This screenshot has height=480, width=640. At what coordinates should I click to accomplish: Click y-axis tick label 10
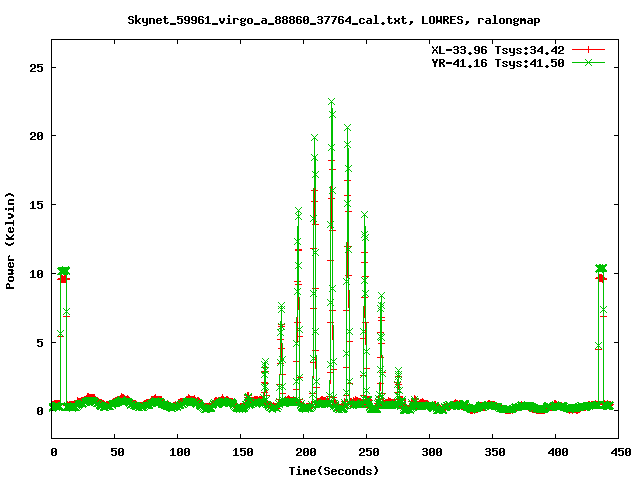(x=36, y=274)
